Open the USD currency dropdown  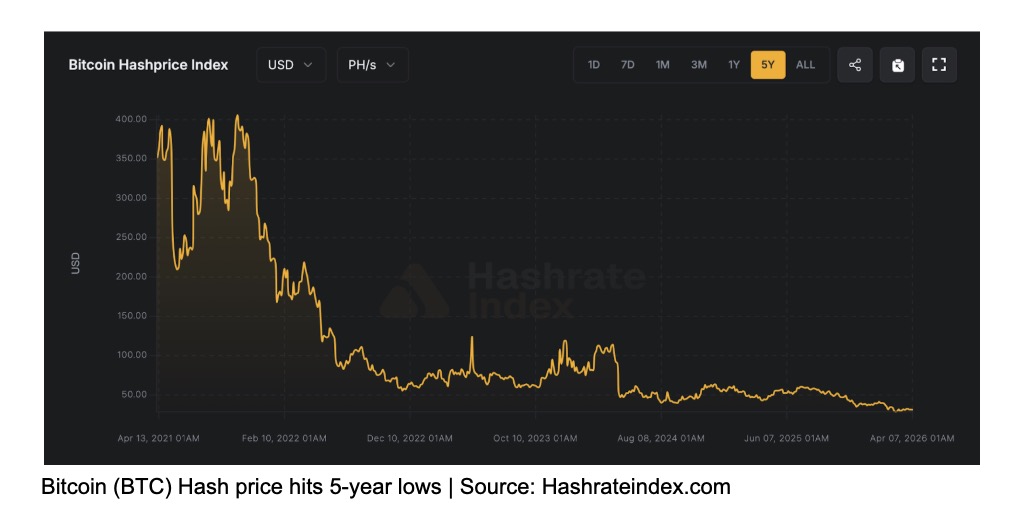click(290, 65)
